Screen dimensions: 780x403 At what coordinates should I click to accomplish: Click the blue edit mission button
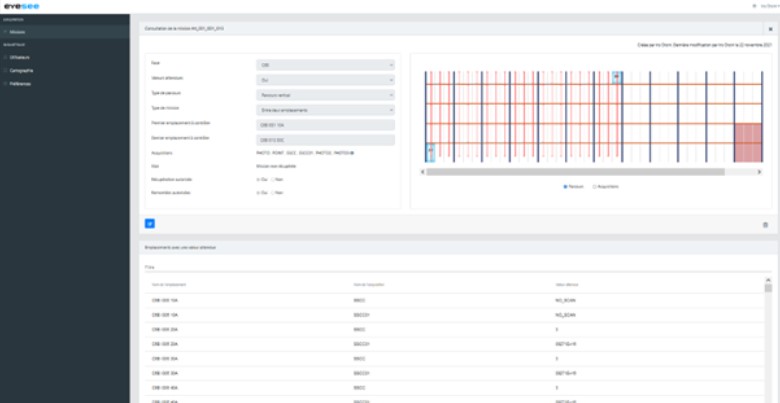[150, 224]
